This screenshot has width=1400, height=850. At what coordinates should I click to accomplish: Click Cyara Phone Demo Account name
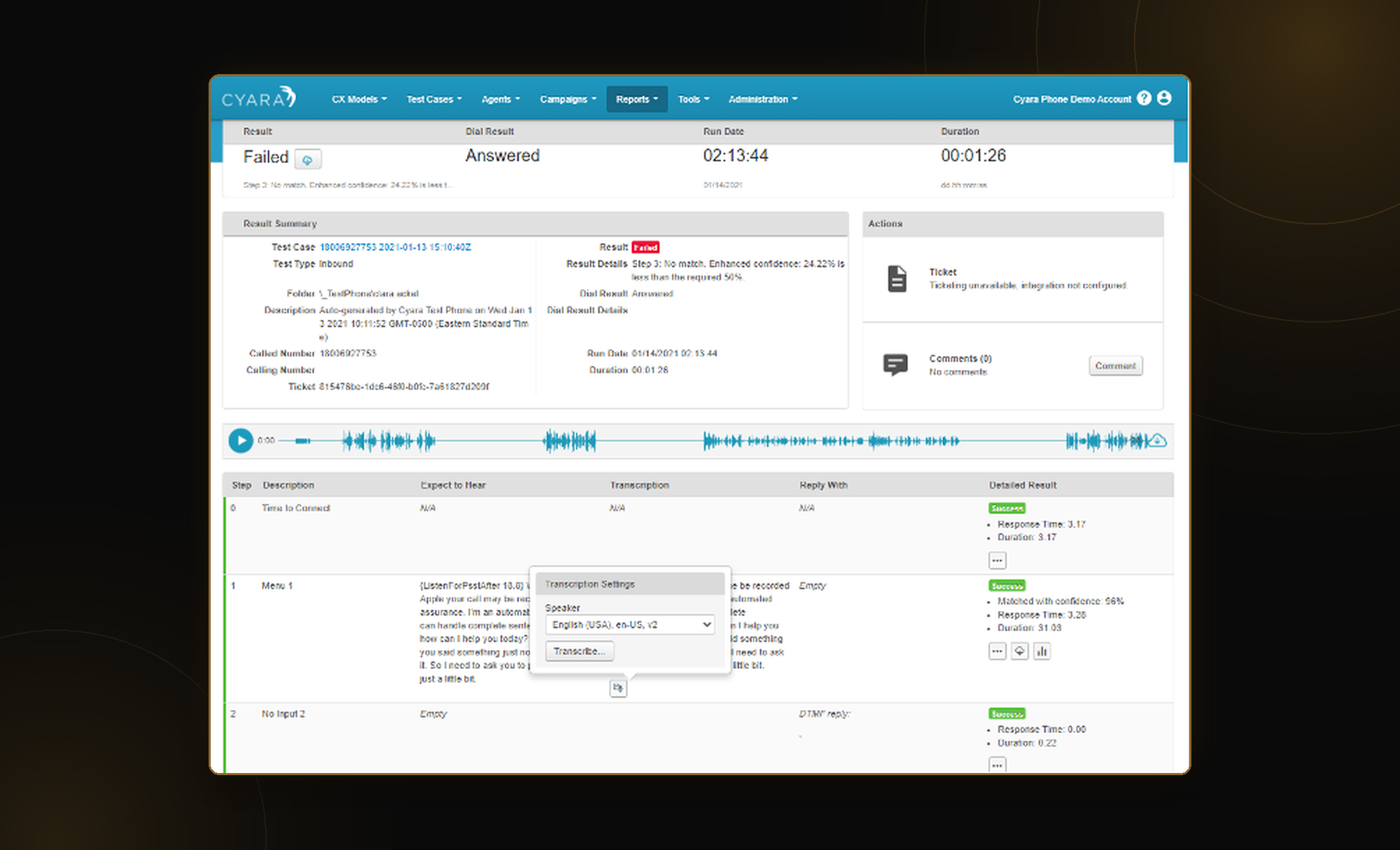1072,99
